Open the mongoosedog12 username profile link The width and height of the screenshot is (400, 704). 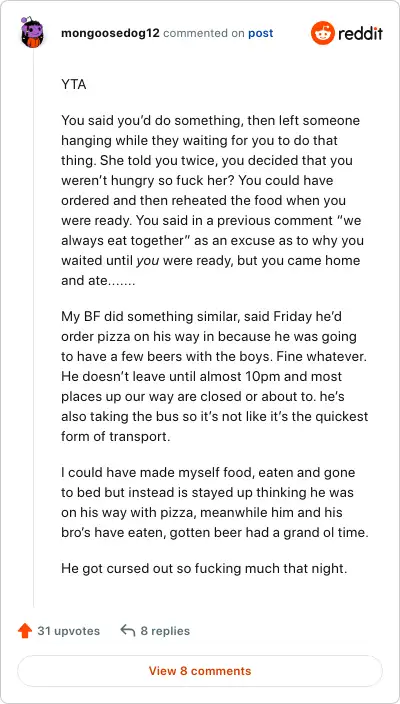[110, 33]
